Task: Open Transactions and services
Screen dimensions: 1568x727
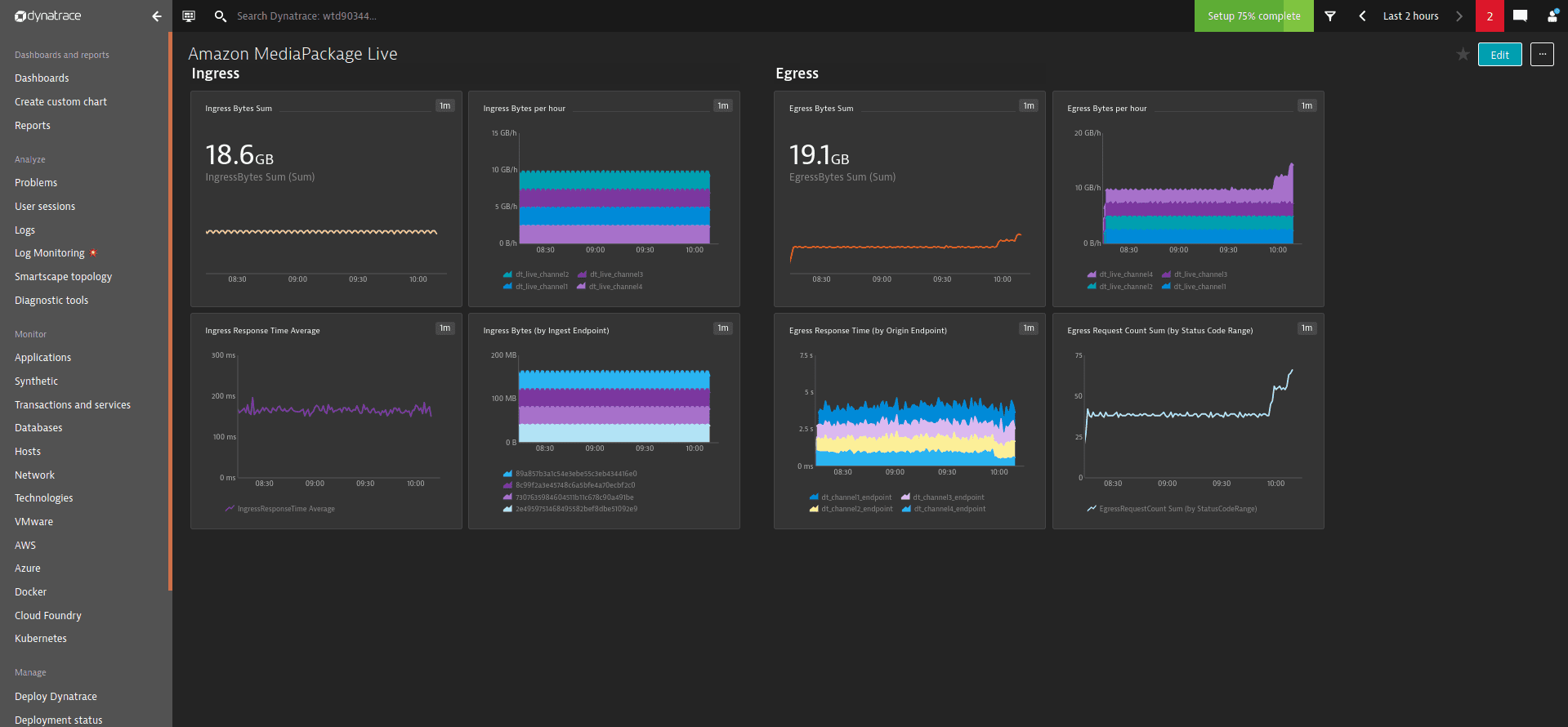Action: point(73,405)
